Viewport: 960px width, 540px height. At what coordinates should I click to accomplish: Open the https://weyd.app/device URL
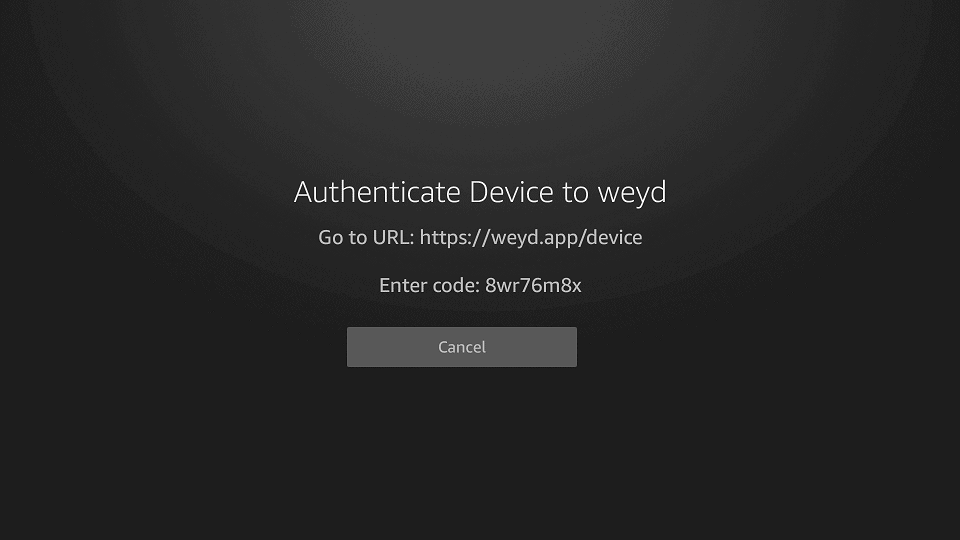531,238
